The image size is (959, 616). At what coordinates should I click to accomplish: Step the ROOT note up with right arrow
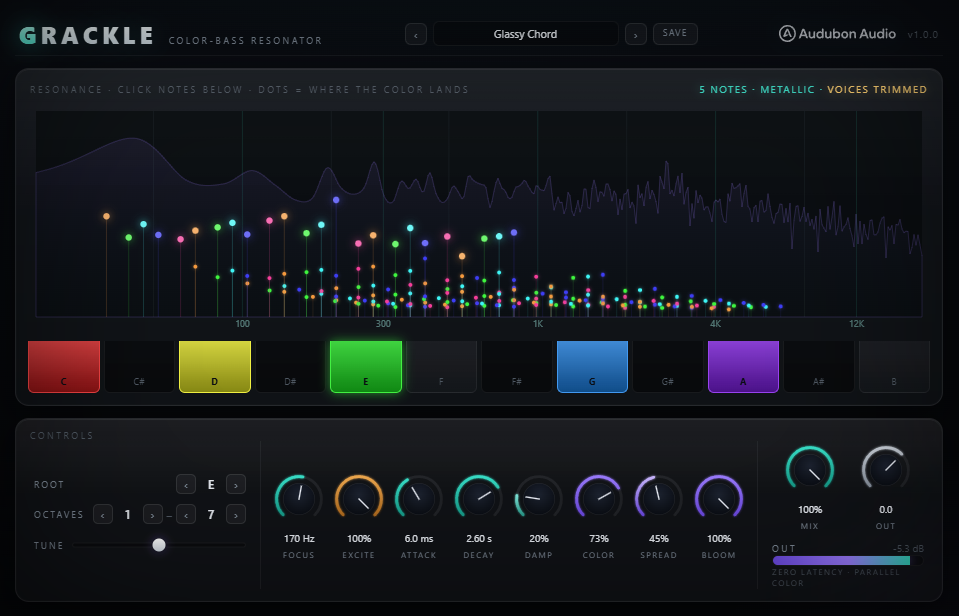coord(235,484)
